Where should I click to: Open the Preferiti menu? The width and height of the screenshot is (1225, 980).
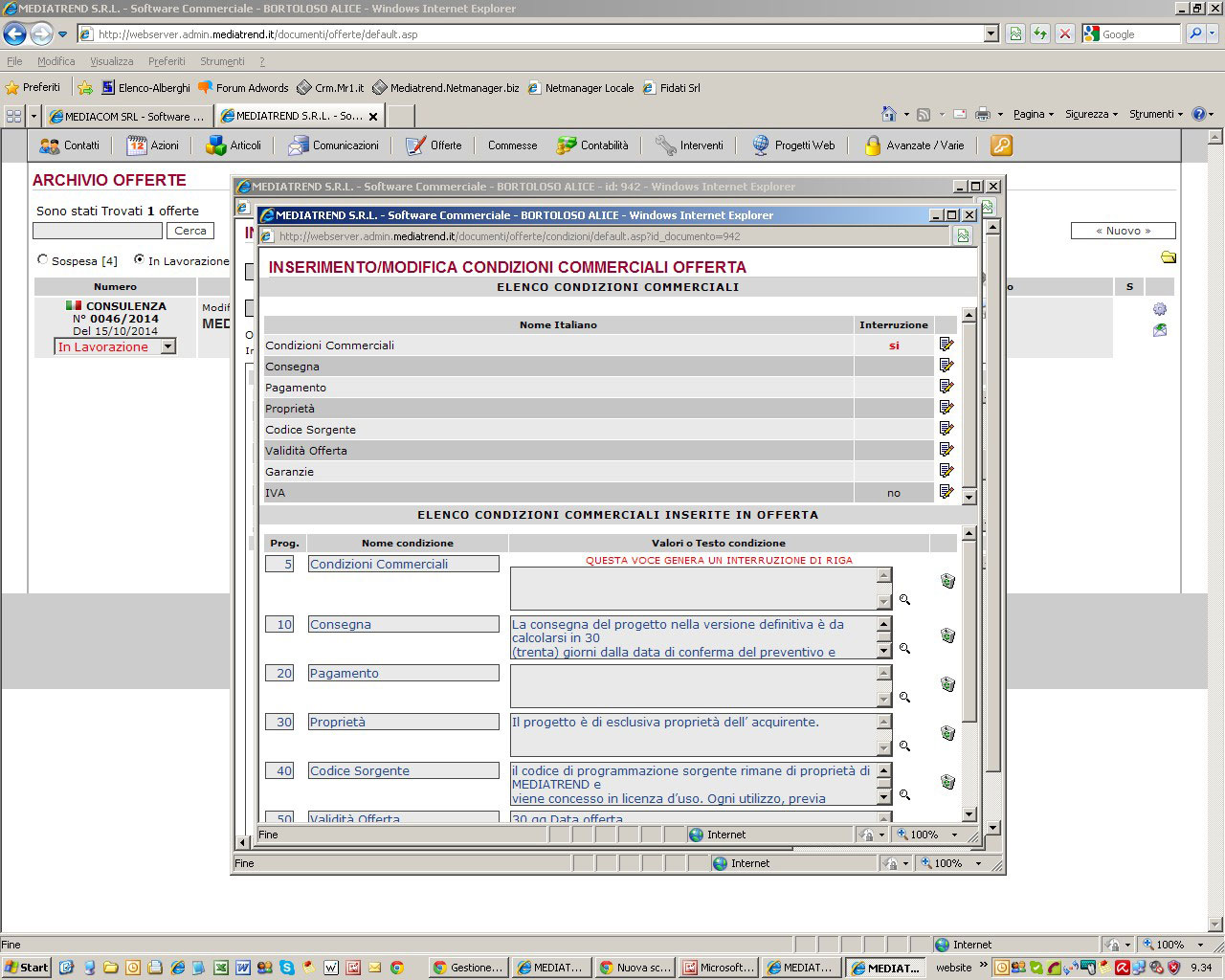pos(167,61)
